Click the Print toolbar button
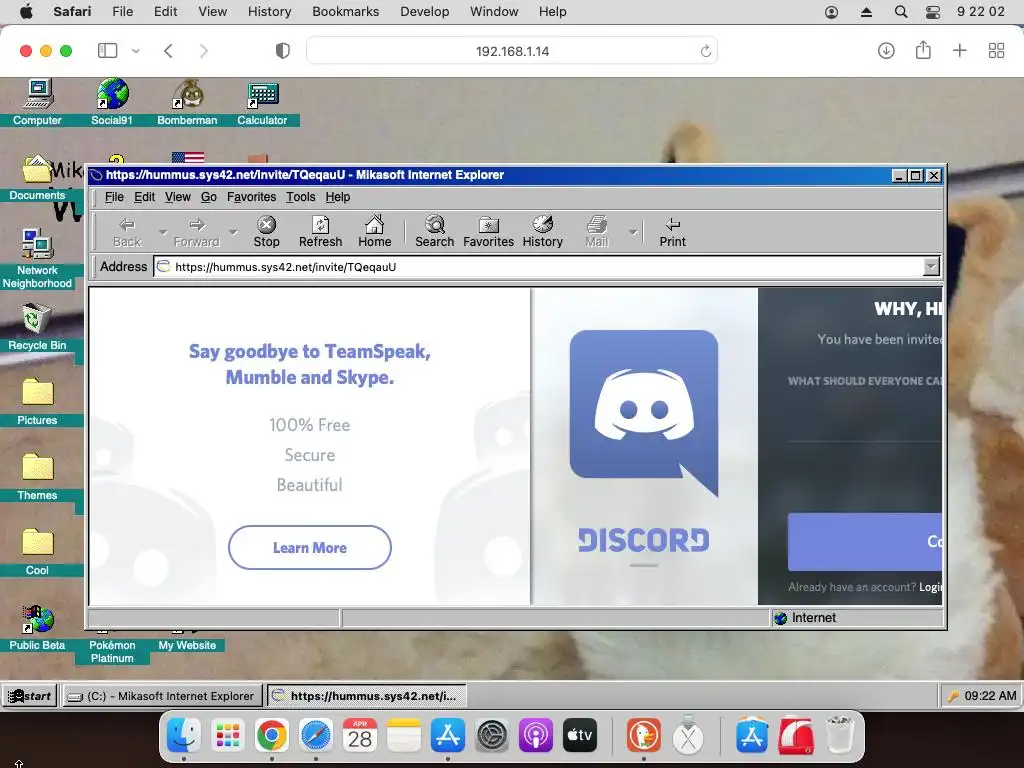 (x=672, y=232)
